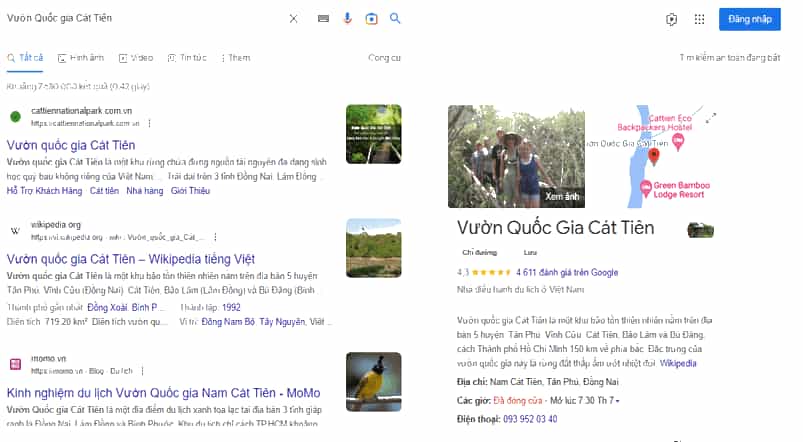
Task: Open the Cát tiên sitelink
Action: [x=104, y=191]
